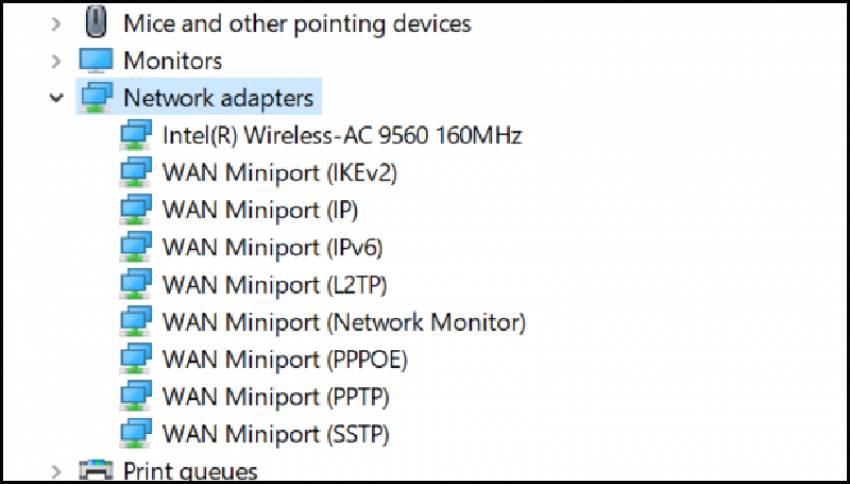Viewport: 850px width, 484px height.
Task: Click the Network adapters category icon
Action: pos(96,97)
